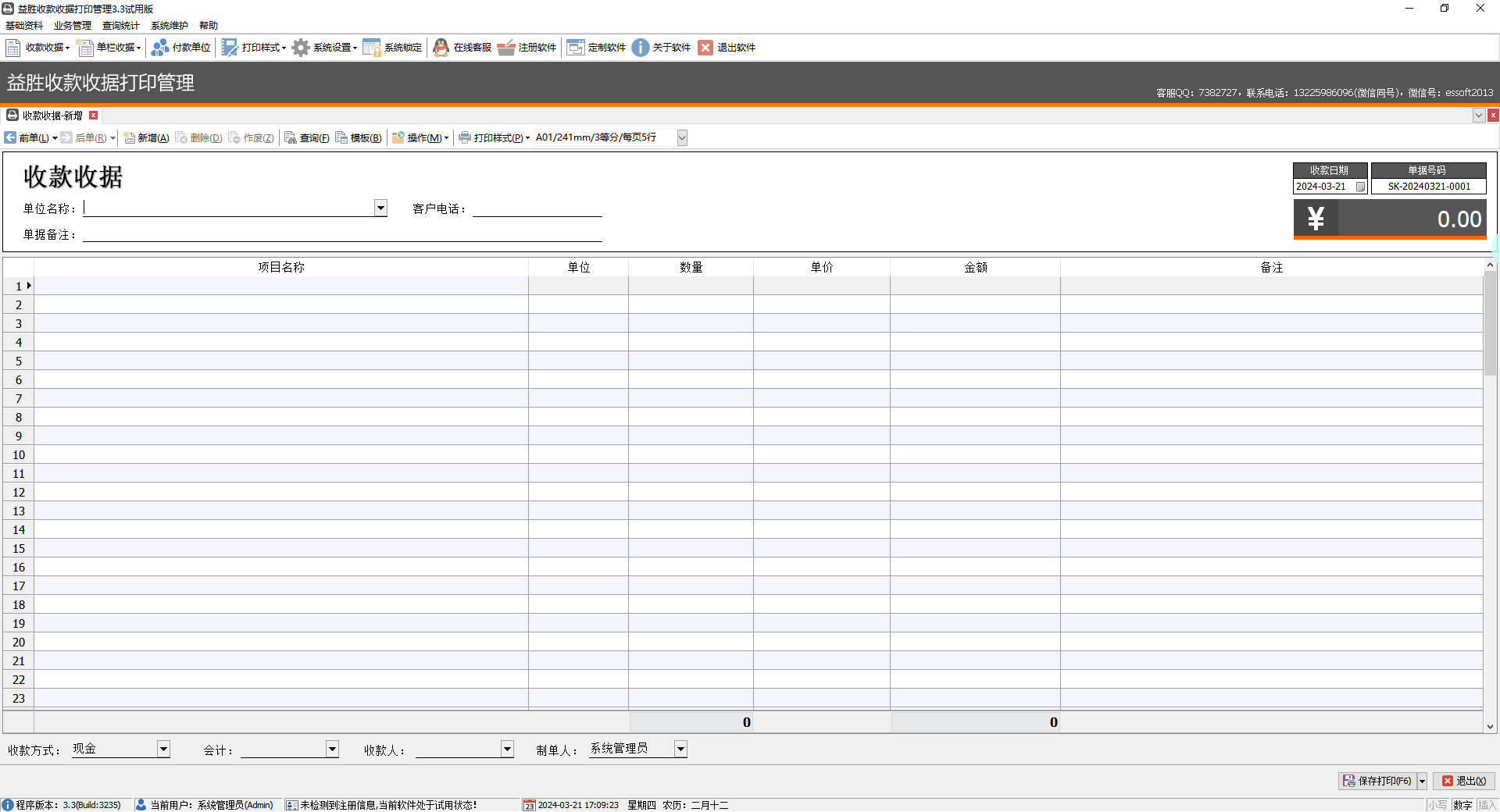Open the 收款收据 toolbar button
This screenshot has height=812, width=1500.
tap(37, 48)
